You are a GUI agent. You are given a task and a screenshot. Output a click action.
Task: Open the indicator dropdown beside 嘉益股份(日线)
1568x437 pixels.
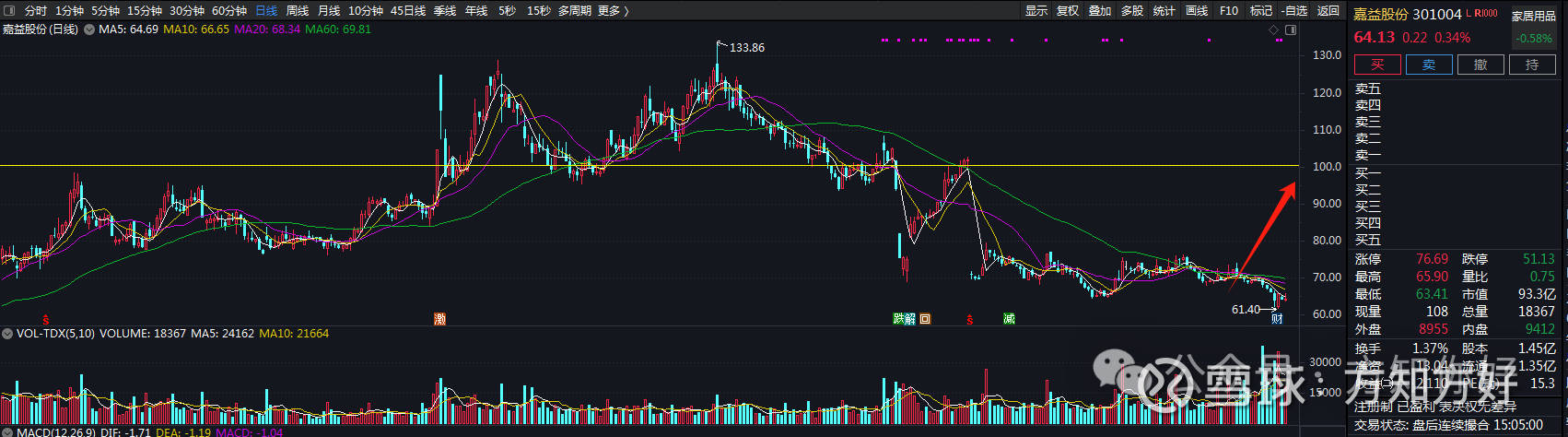(88, 30)
